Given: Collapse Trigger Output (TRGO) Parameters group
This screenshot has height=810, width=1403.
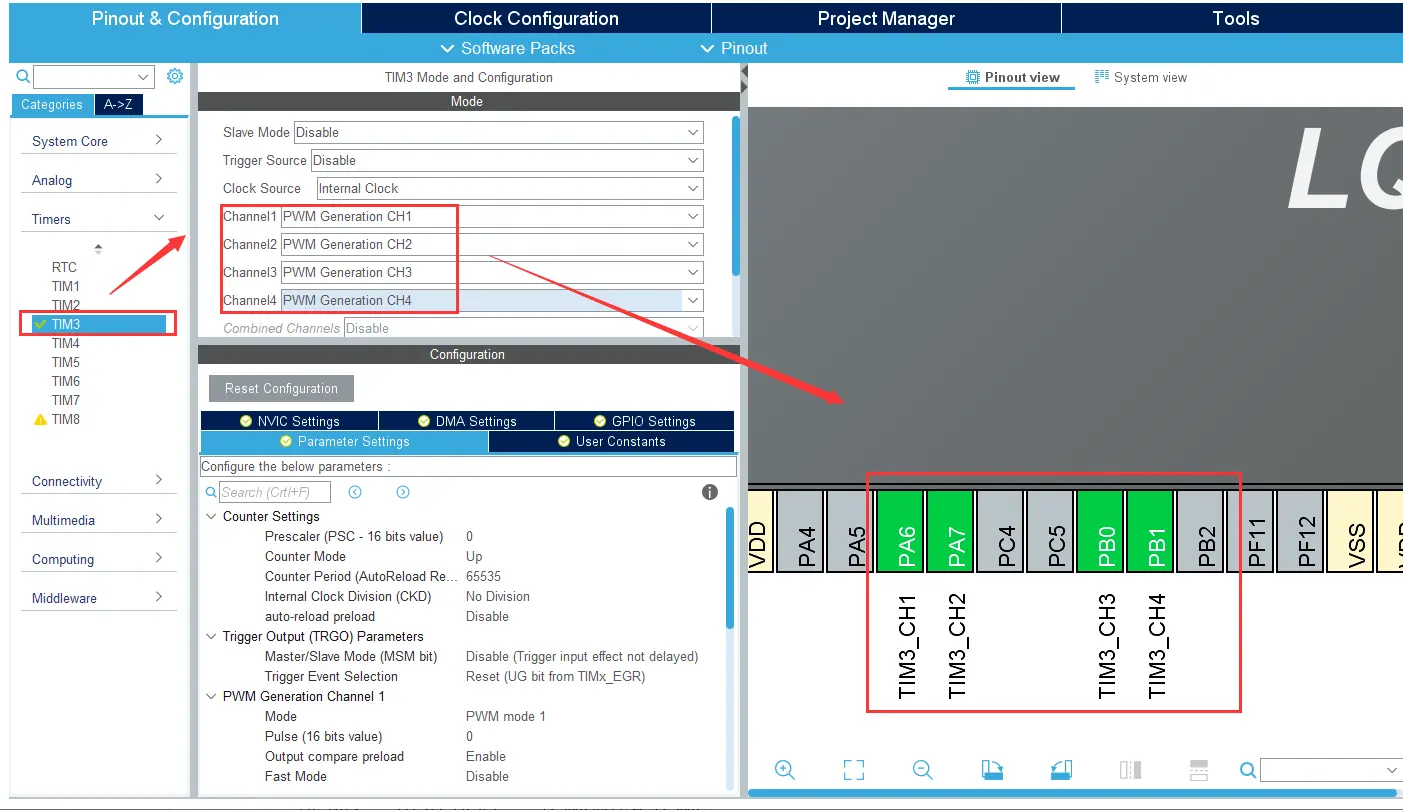Looking at the screenshot, I should tap(211, 636).
